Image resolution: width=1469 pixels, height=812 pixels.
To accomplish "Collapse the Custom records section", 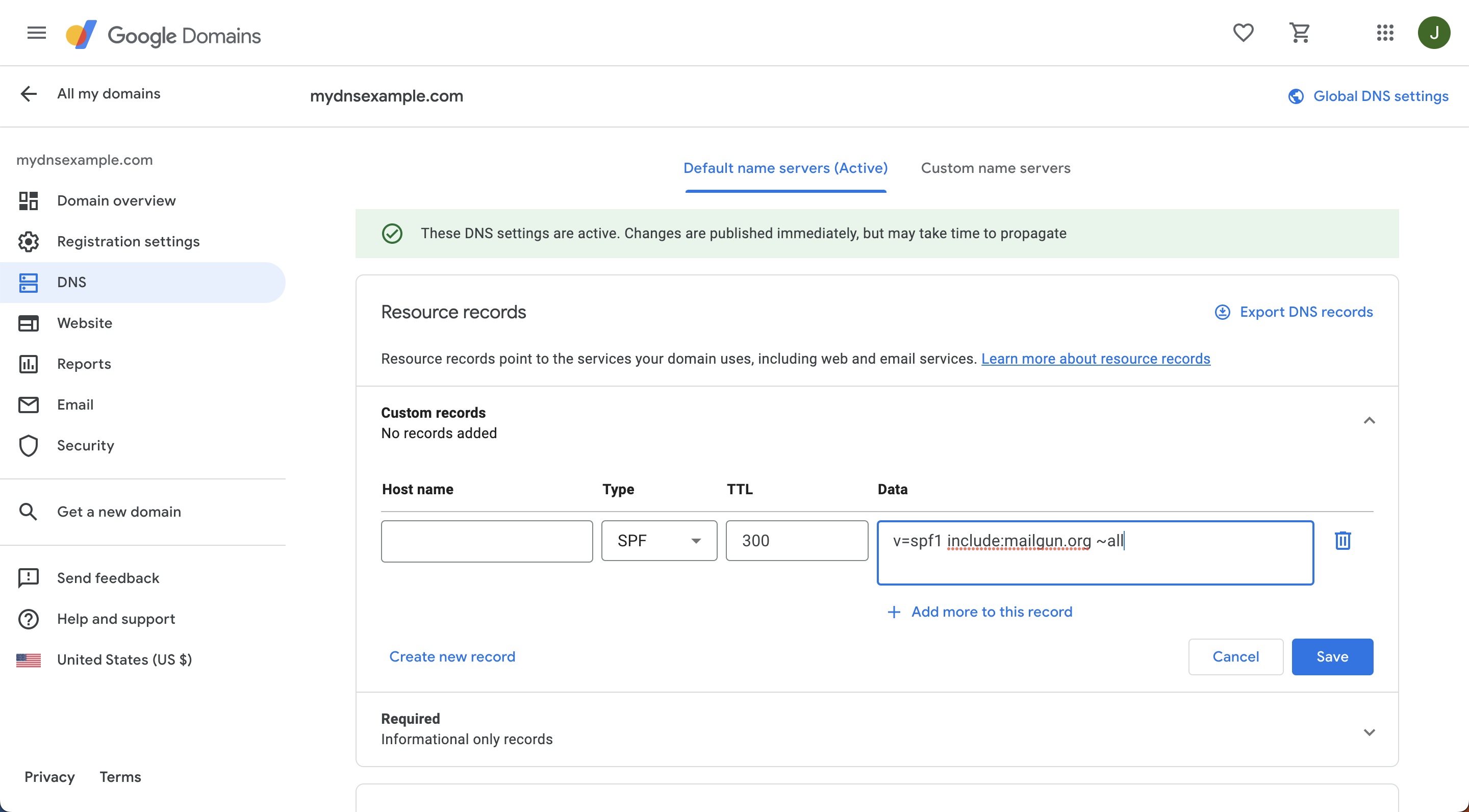I will [x=1370, y=420].
